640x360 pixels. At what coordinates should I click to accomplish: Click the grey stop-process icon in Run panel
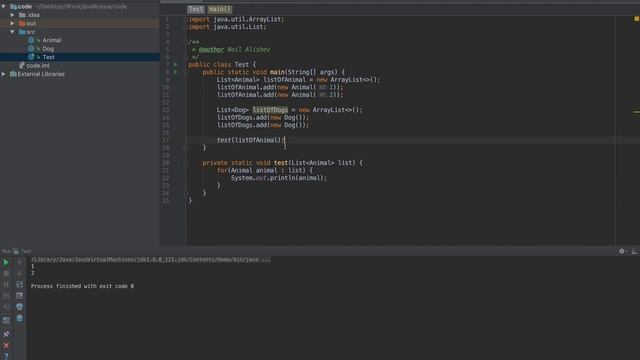(x=6, y=273)
